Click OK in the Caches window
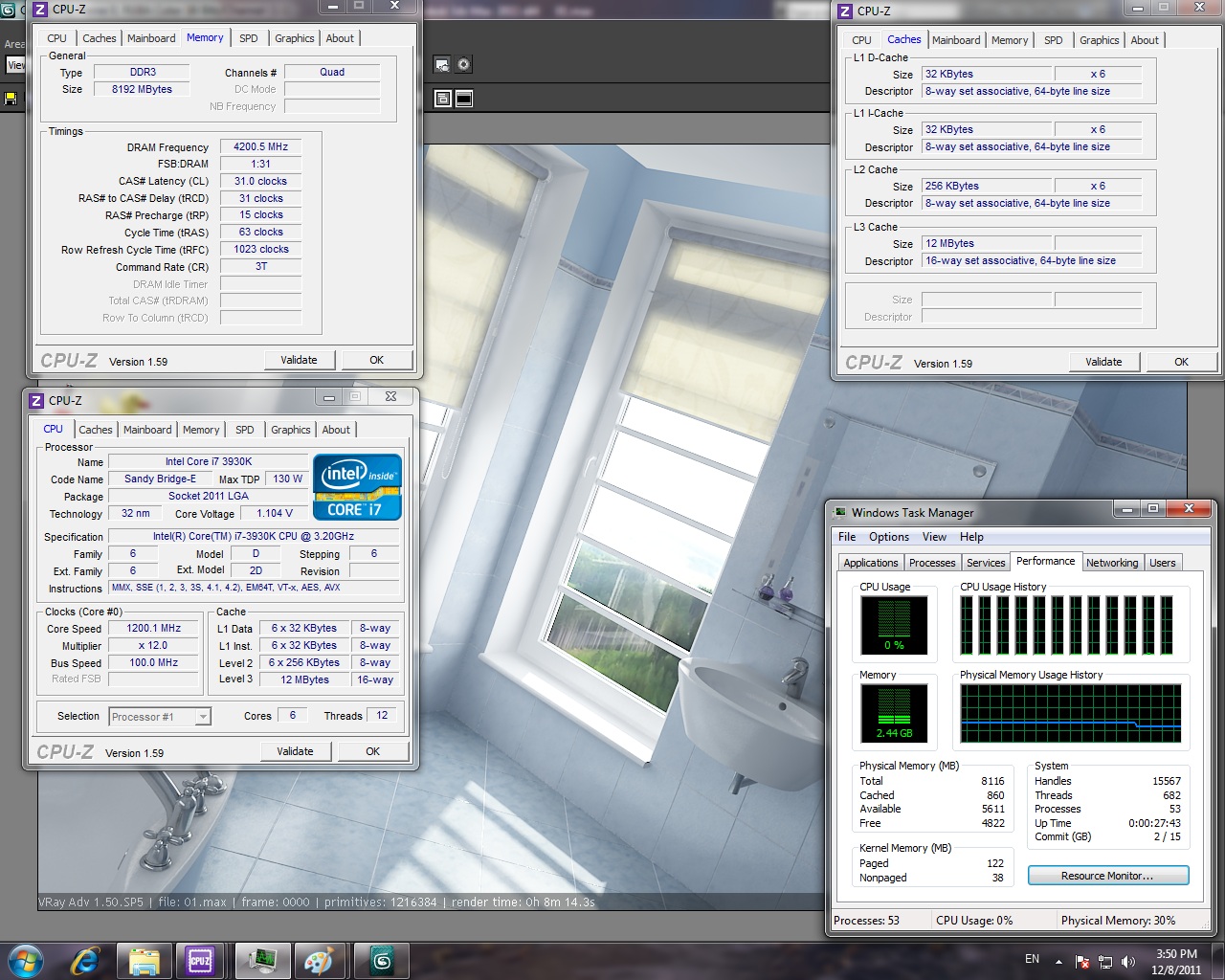Image resolution: width=1225 pixels, height=980 pixels. click(1181, 362)
